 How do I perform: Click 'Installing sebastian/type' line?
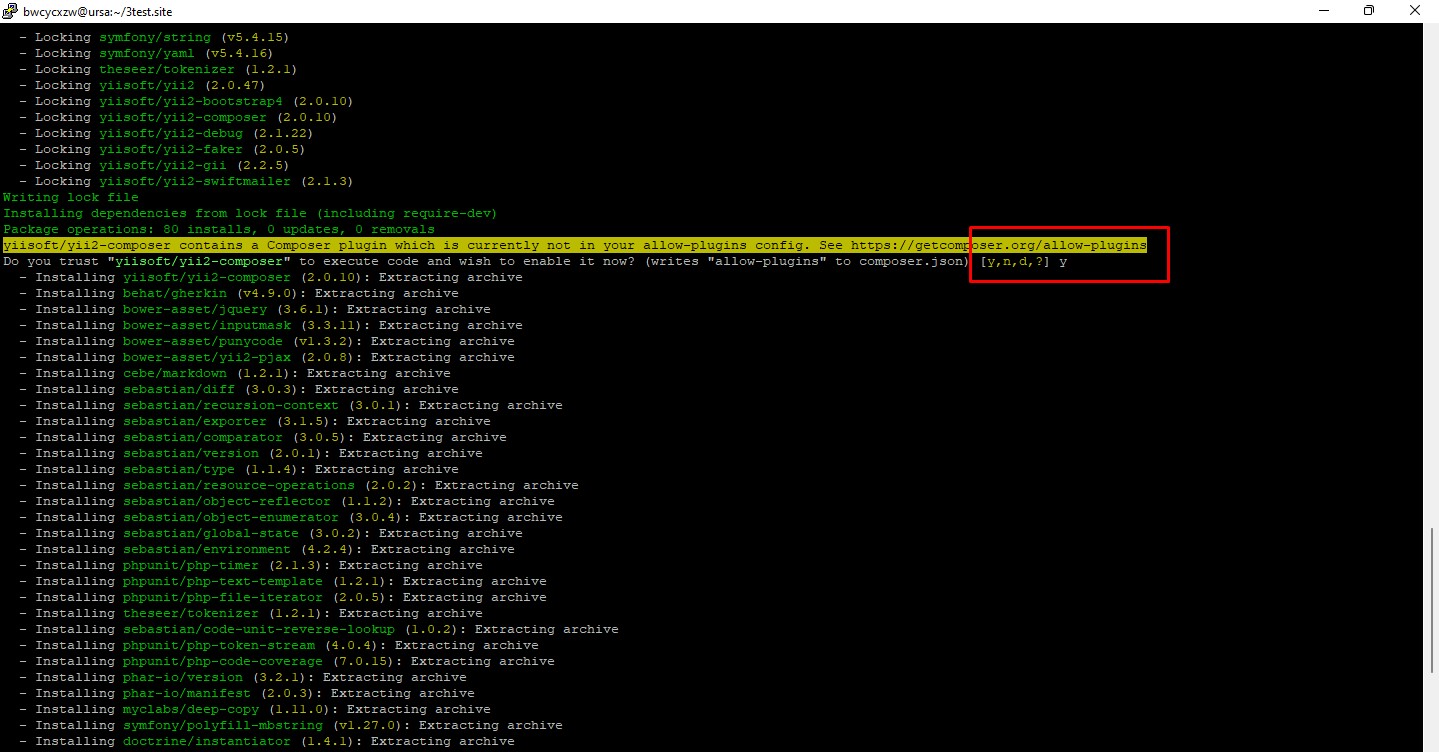click(238, 469)
